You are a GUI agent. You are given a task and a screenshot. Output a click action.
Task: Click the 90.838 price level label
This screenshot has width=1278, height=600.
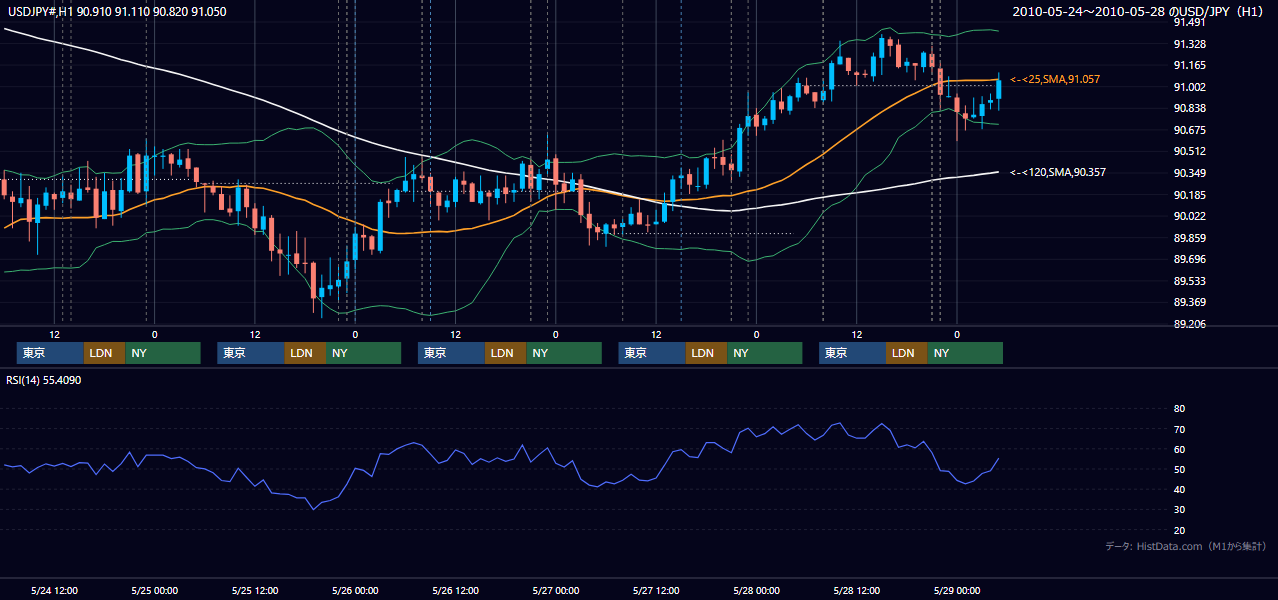[1190, 109]
